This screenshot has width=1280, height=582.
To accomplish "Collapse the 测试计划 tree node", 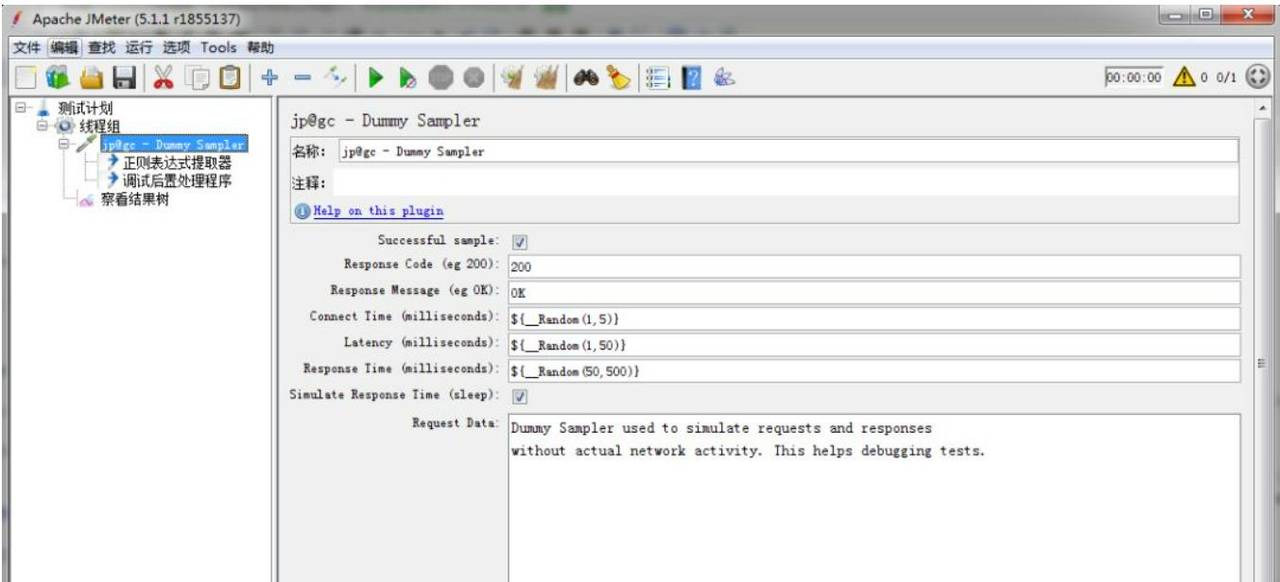I will click(x=21, y=109).
